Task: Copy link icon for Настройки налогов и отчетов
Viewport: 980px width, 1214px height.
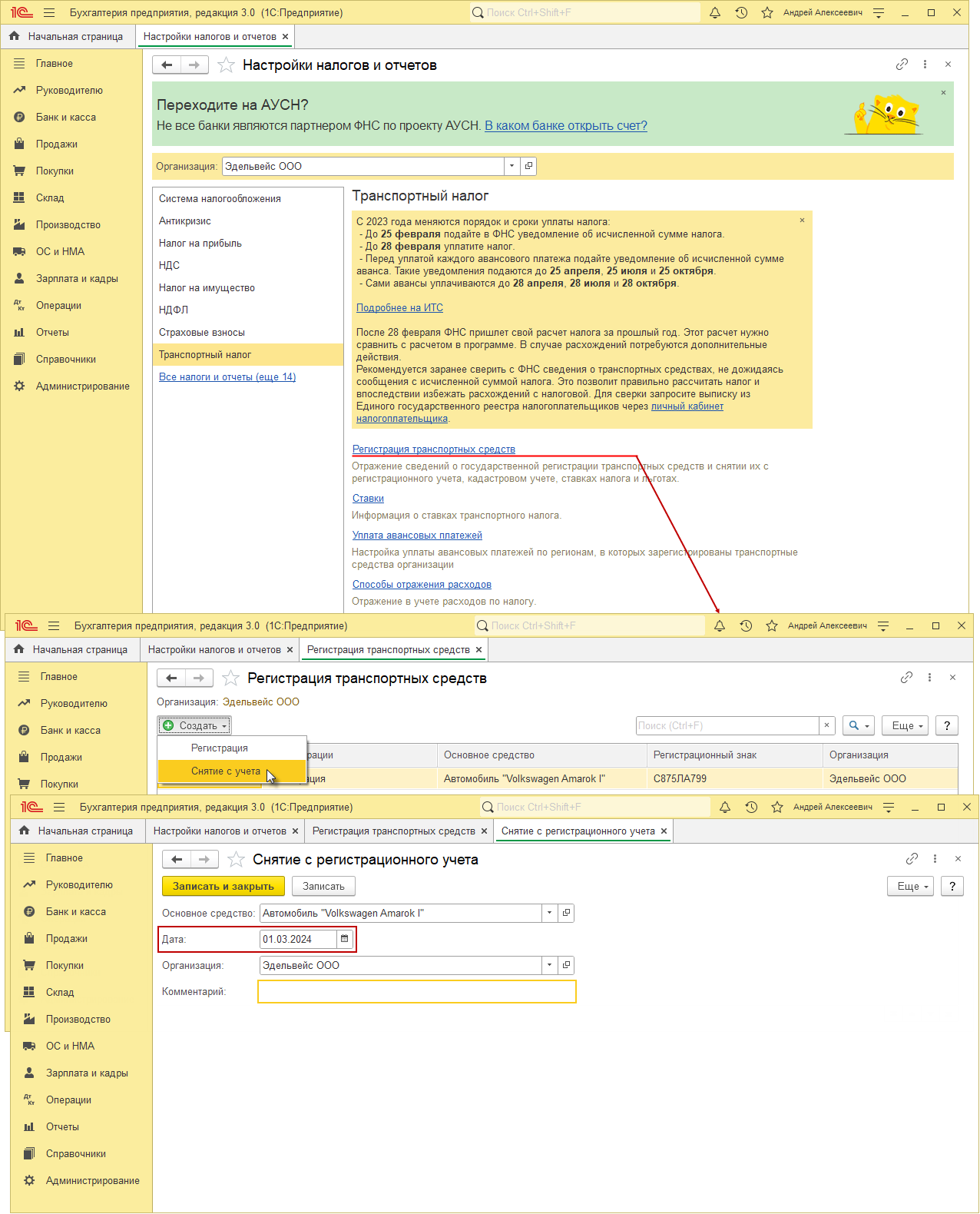Action: pyautogui.click(x=902, y=65)
